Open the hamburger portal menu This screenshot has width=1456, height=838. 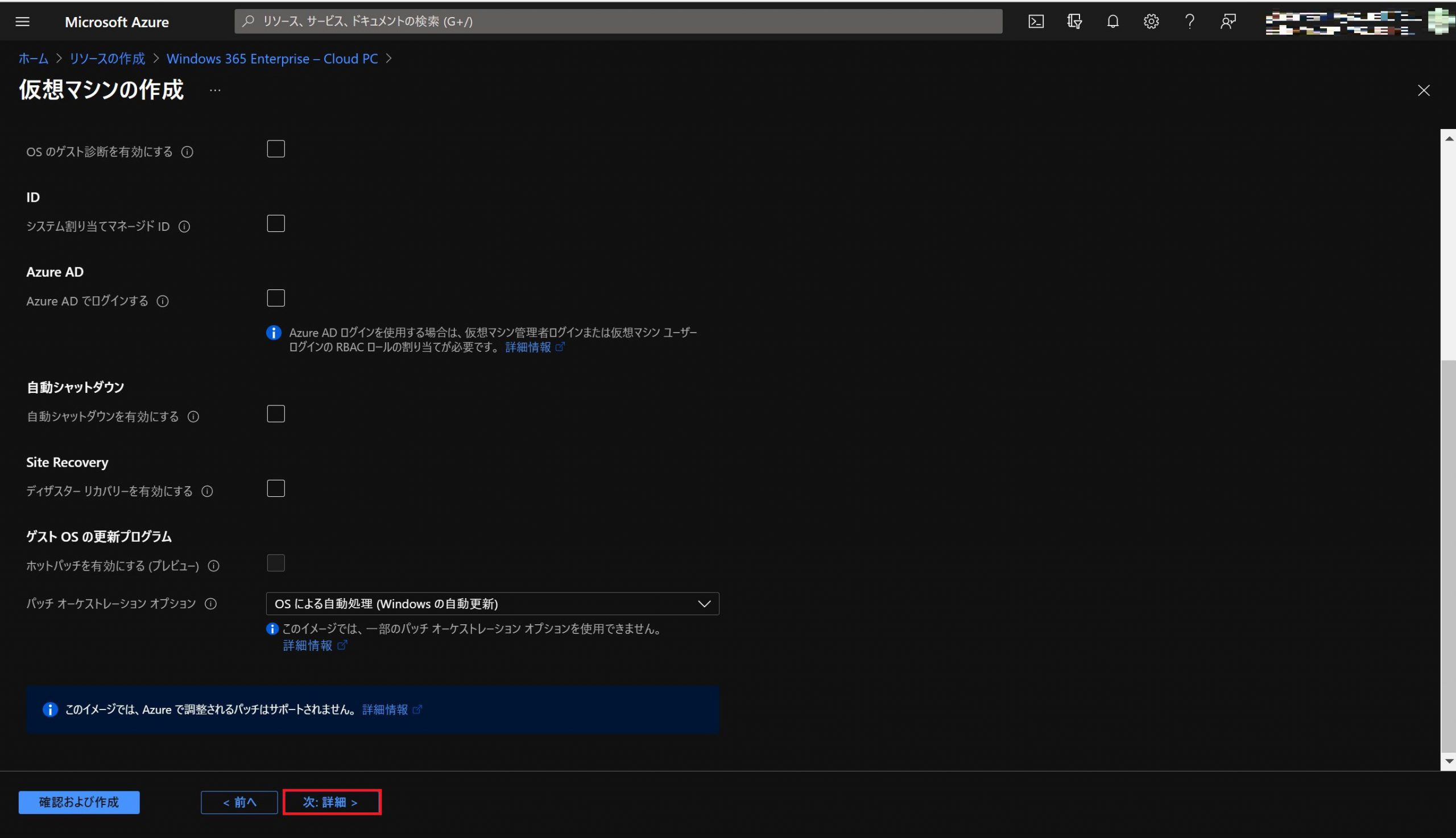coord(22,21)
